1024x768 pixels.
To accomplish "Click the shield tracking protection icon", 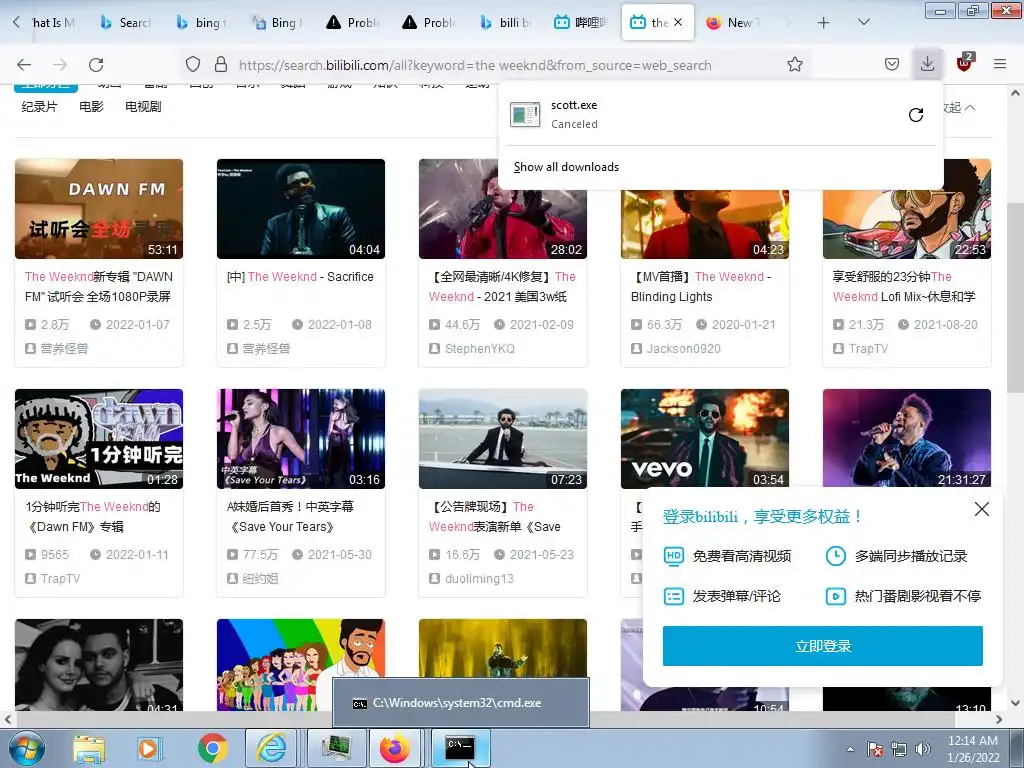I will point(193,65).
